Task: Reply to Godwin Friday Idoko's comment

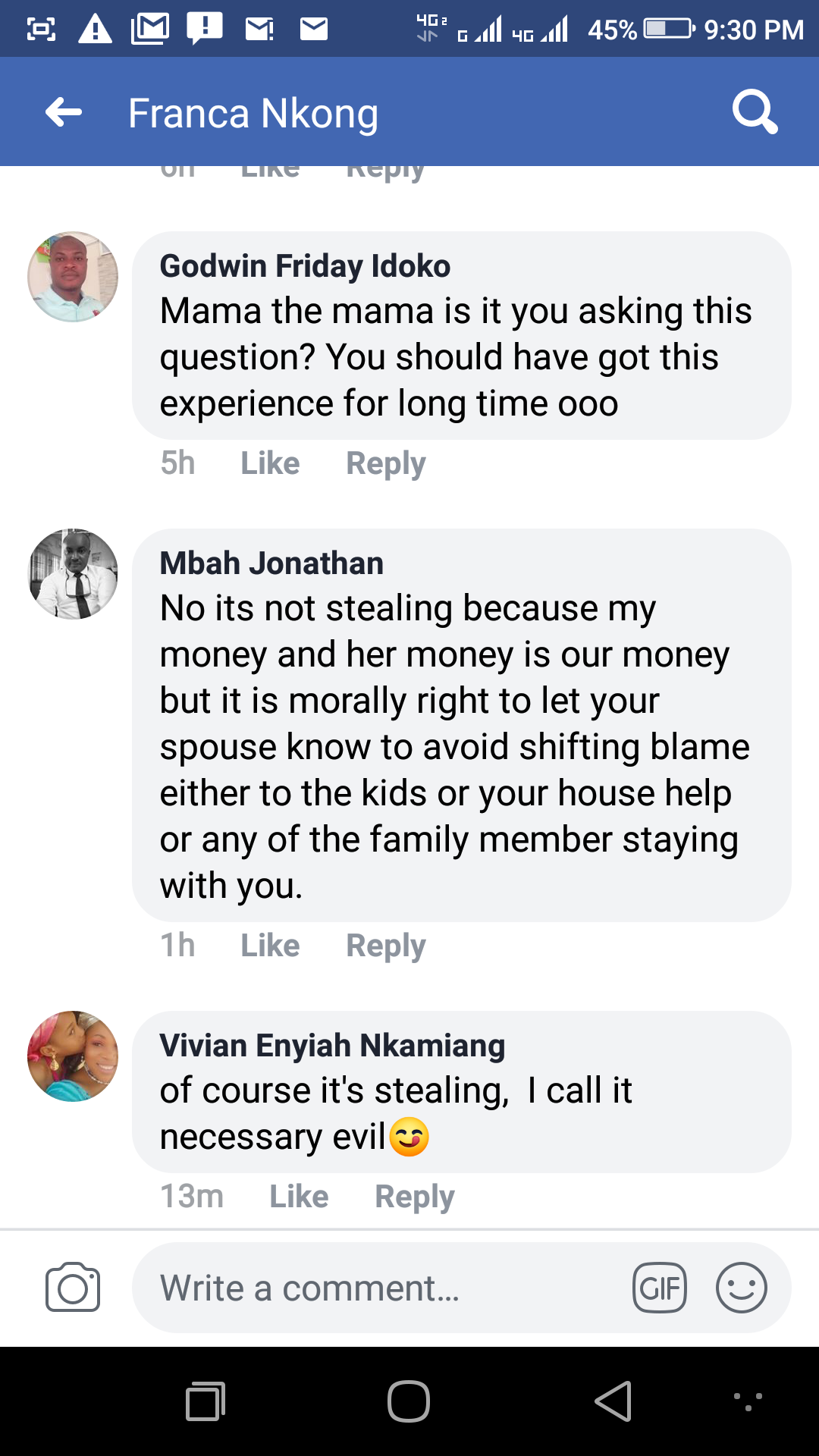Action: click(x=385, y=463)
